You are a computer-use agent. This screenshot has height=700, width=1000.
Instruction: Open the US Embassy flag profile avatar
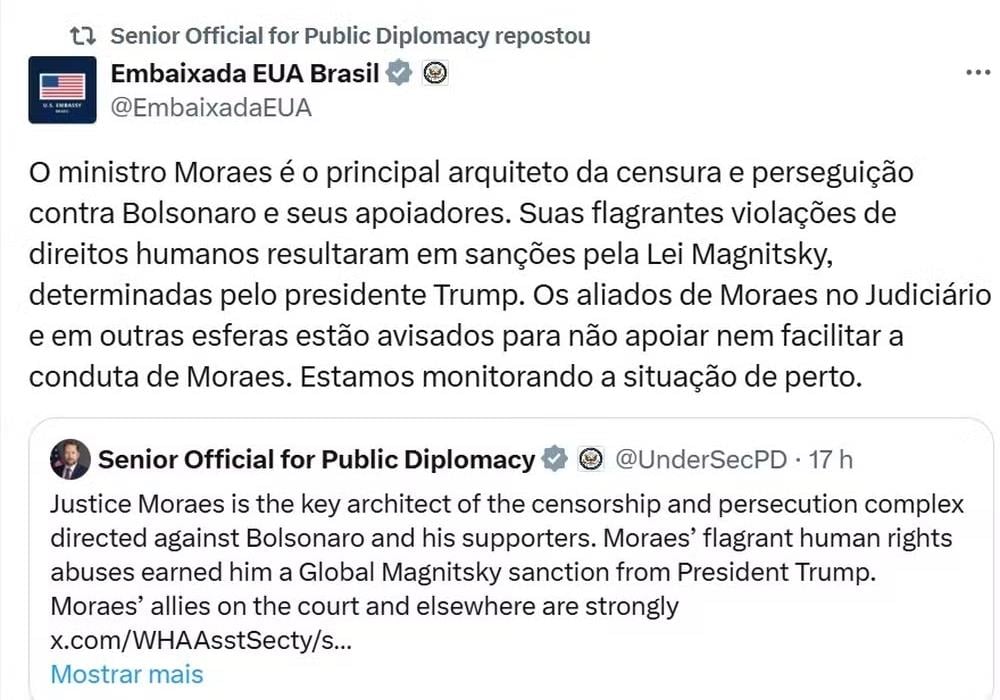62,89
